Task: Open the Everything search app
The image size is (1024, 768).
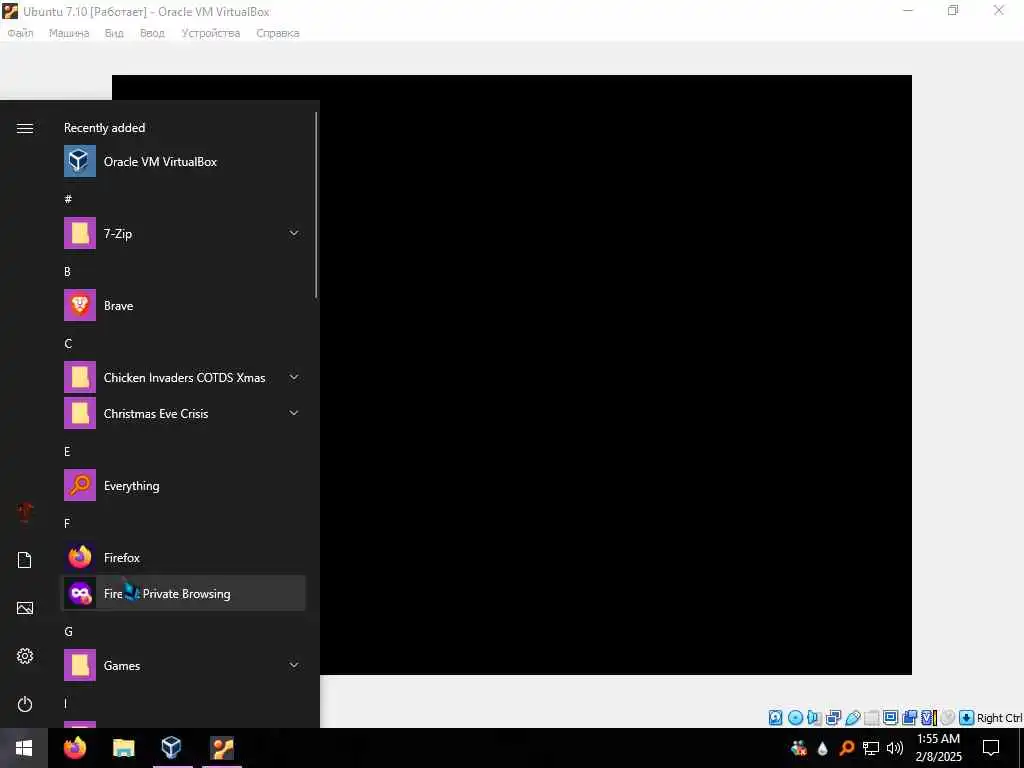Action: pos(184,485)
